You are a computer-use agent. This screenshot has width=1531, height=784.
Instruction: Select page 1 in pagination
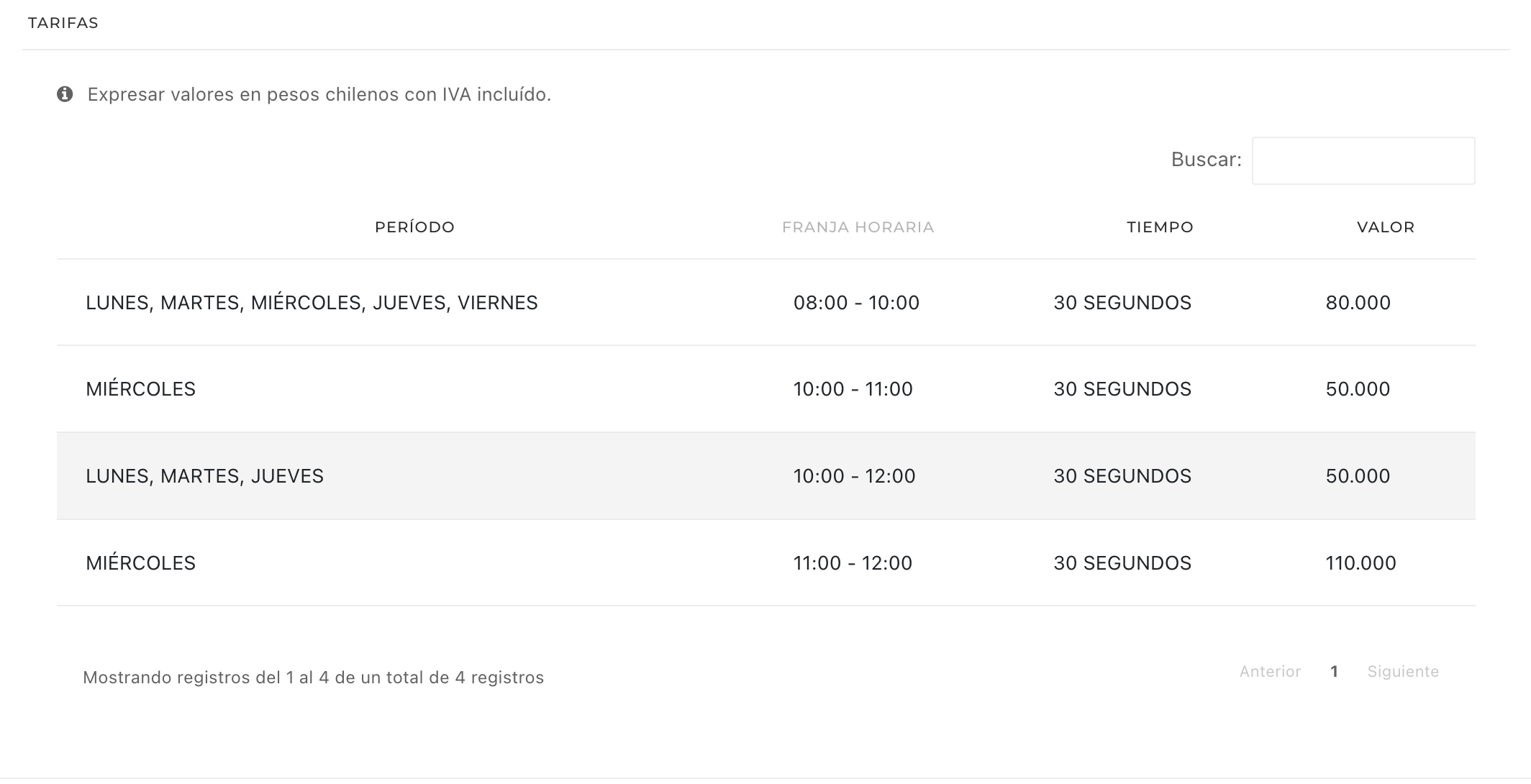pyautogui.click(x=1334, y=672)
